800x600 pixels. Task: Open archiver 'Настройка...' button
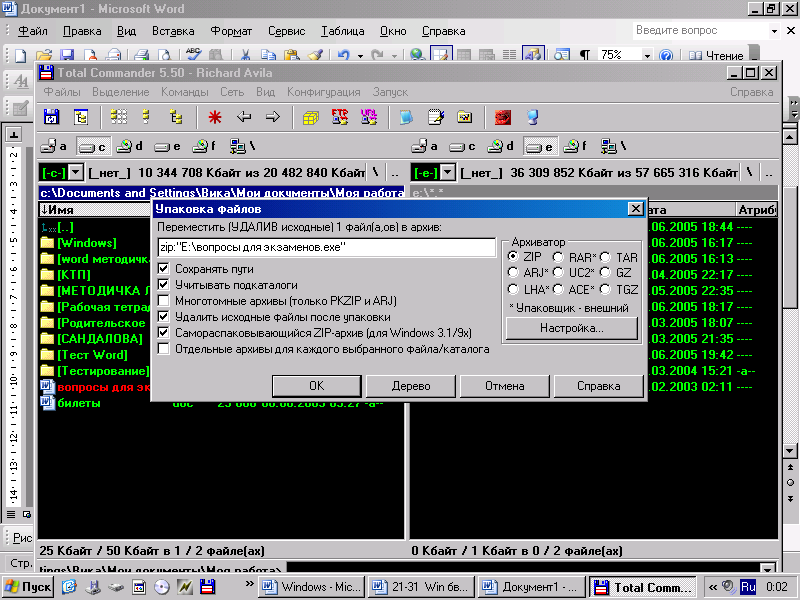pyautogui.click(x=571, y=328)
